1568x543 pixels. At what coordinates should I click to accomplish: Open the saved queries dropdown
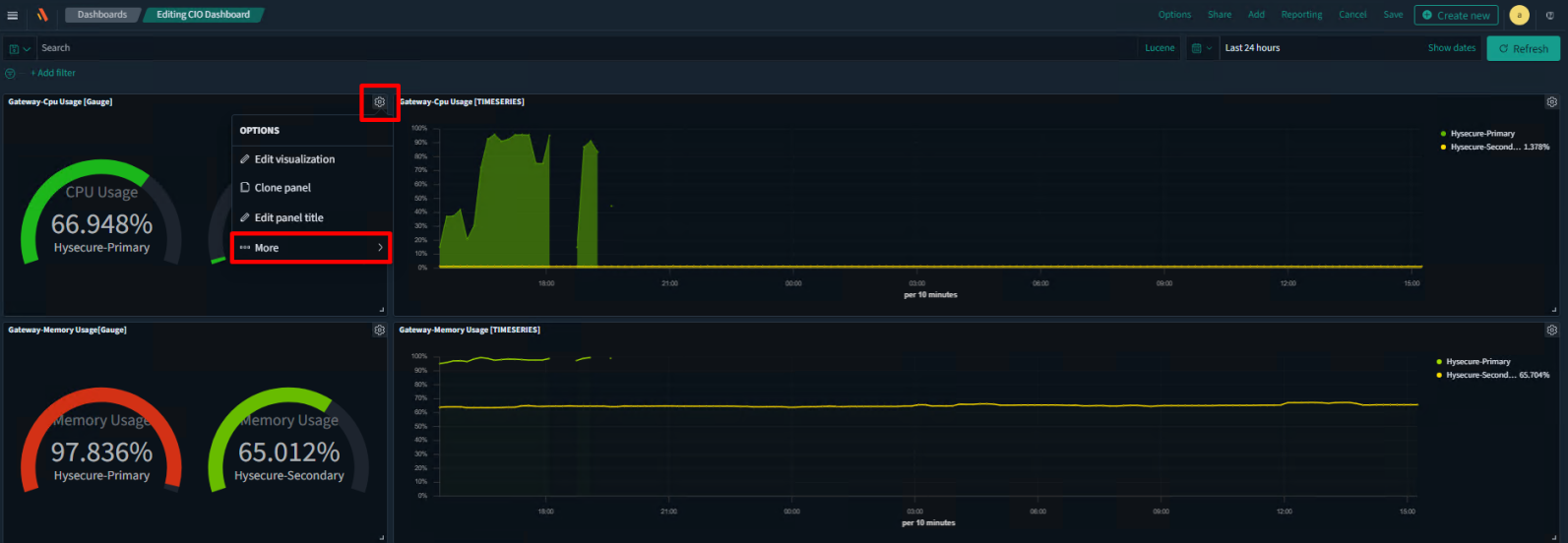point(20,48)
